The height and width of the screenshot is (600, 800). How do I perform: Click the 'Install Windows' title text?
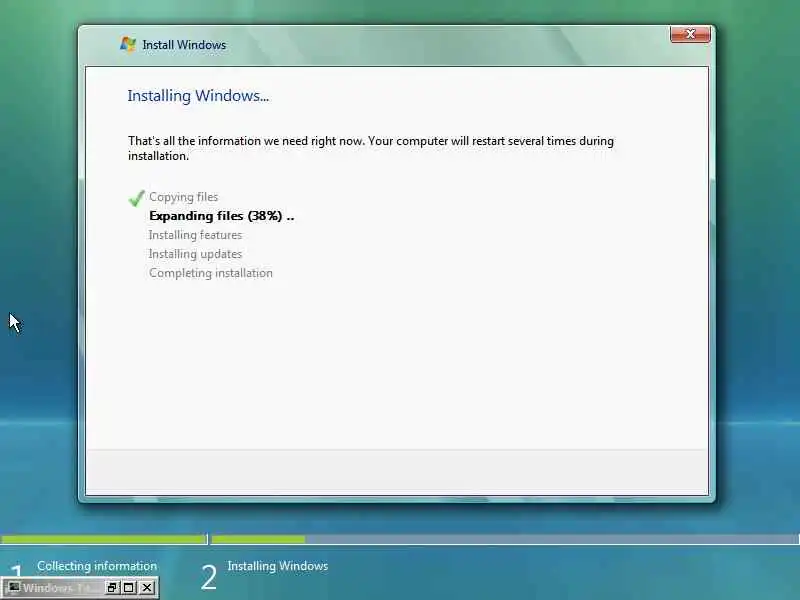click(184, 45)
